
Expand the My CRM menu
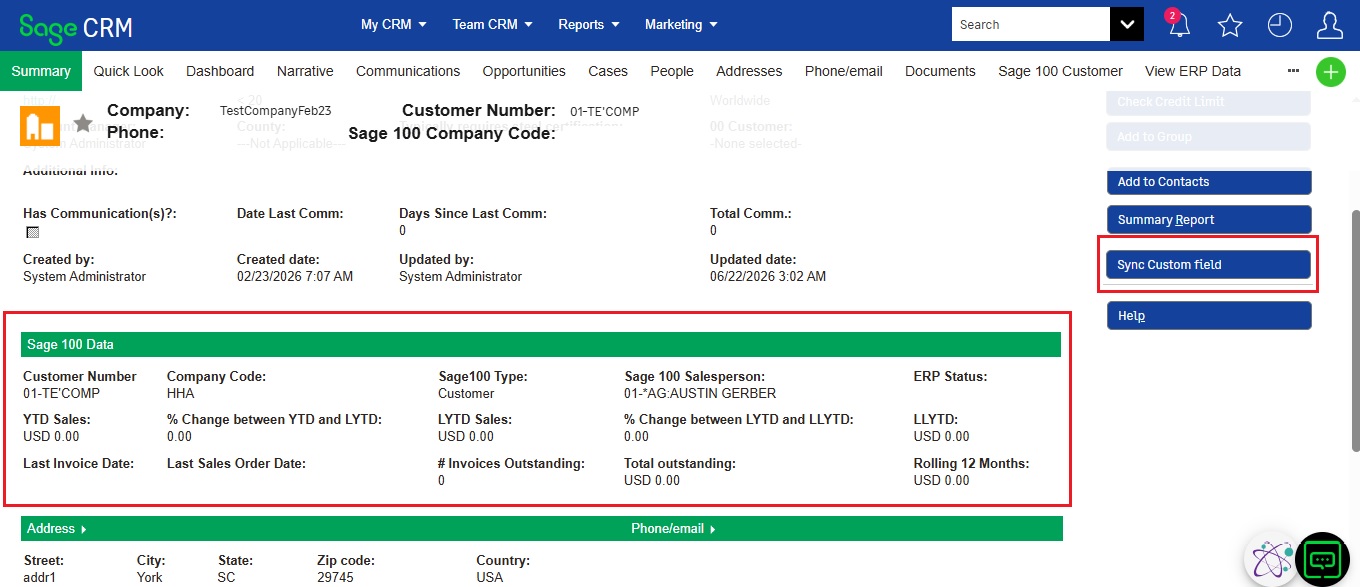pyautogui.click(x=394, y=25)
